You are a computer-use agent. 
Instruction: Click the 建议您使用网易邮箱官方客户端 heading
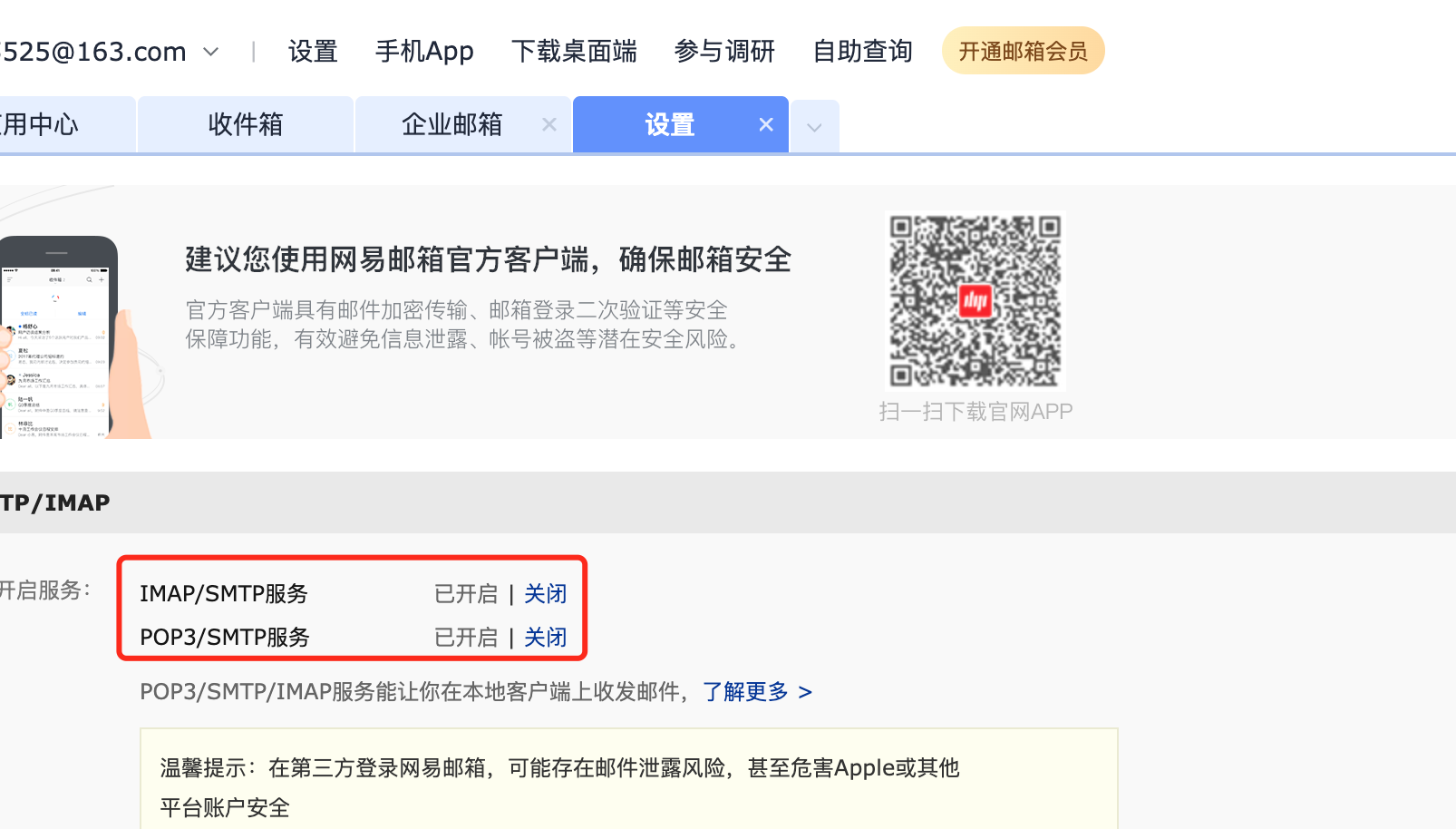click(488, 259)
